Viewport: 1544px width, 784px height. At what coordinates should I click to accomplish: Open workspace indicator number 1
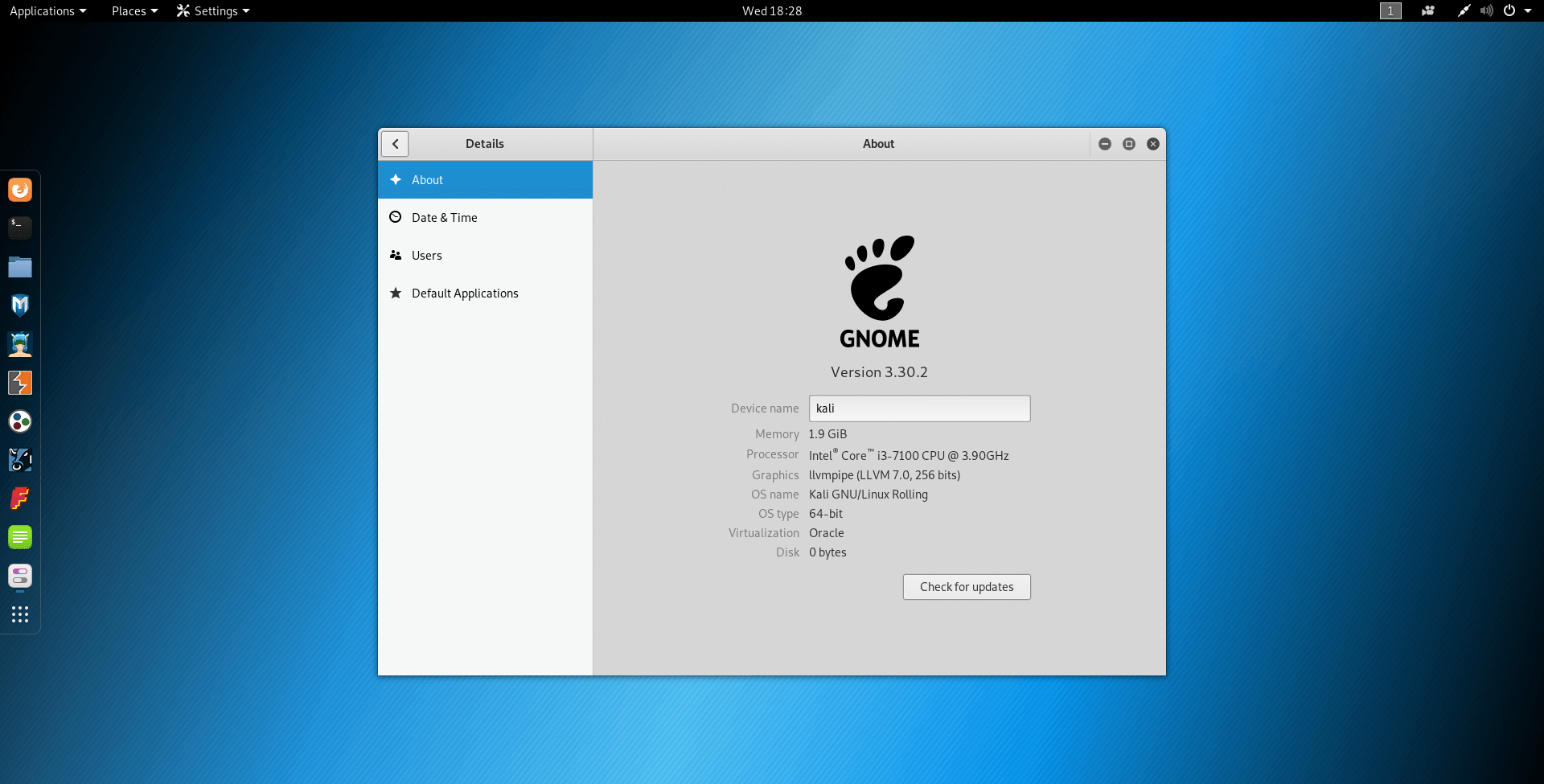[1390, 10]
